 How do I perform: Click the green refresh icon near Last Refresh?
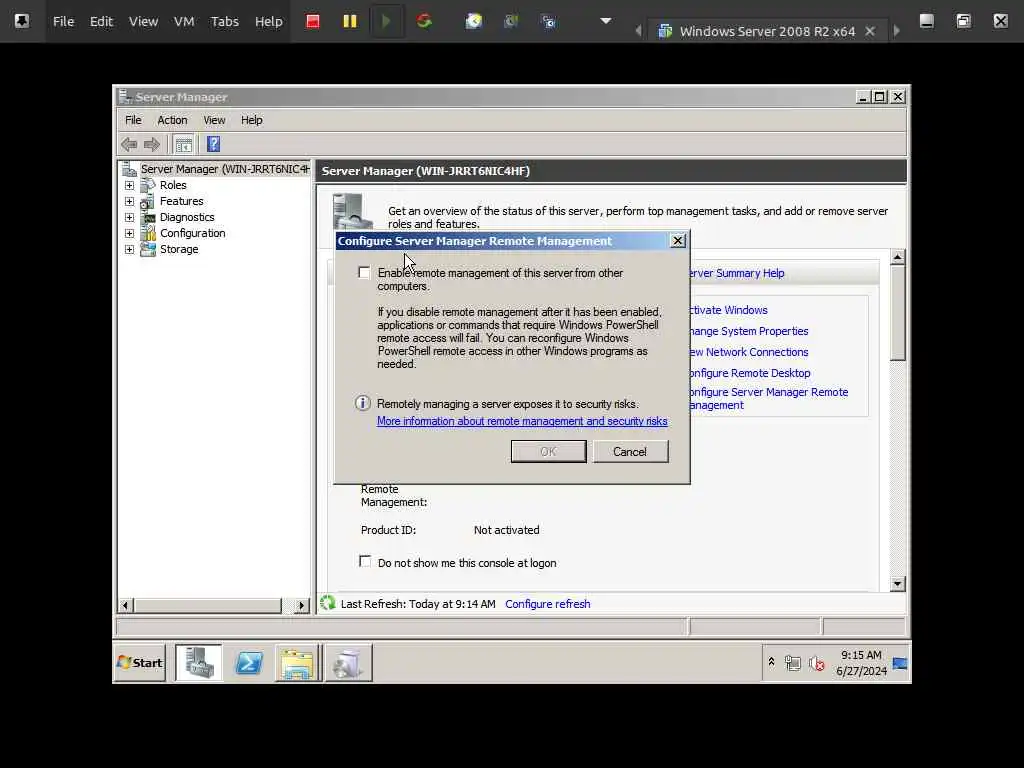328,603
